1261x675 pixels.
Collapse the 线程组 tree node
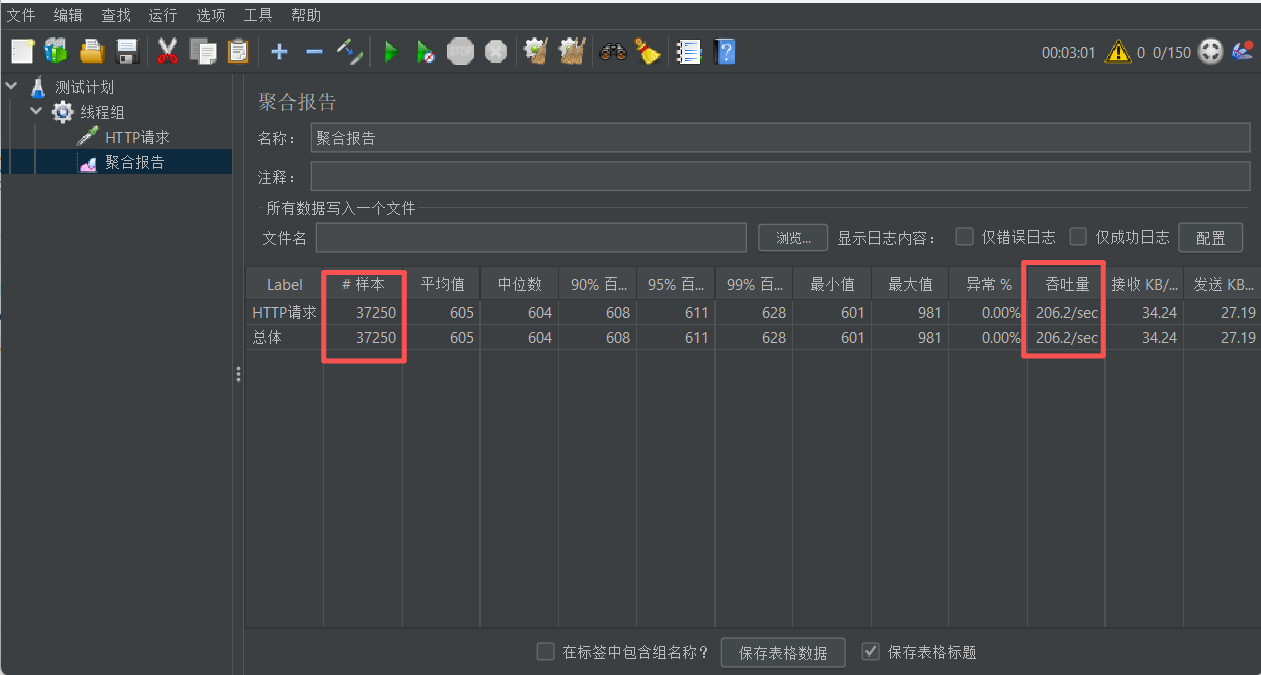pos(36,111)
